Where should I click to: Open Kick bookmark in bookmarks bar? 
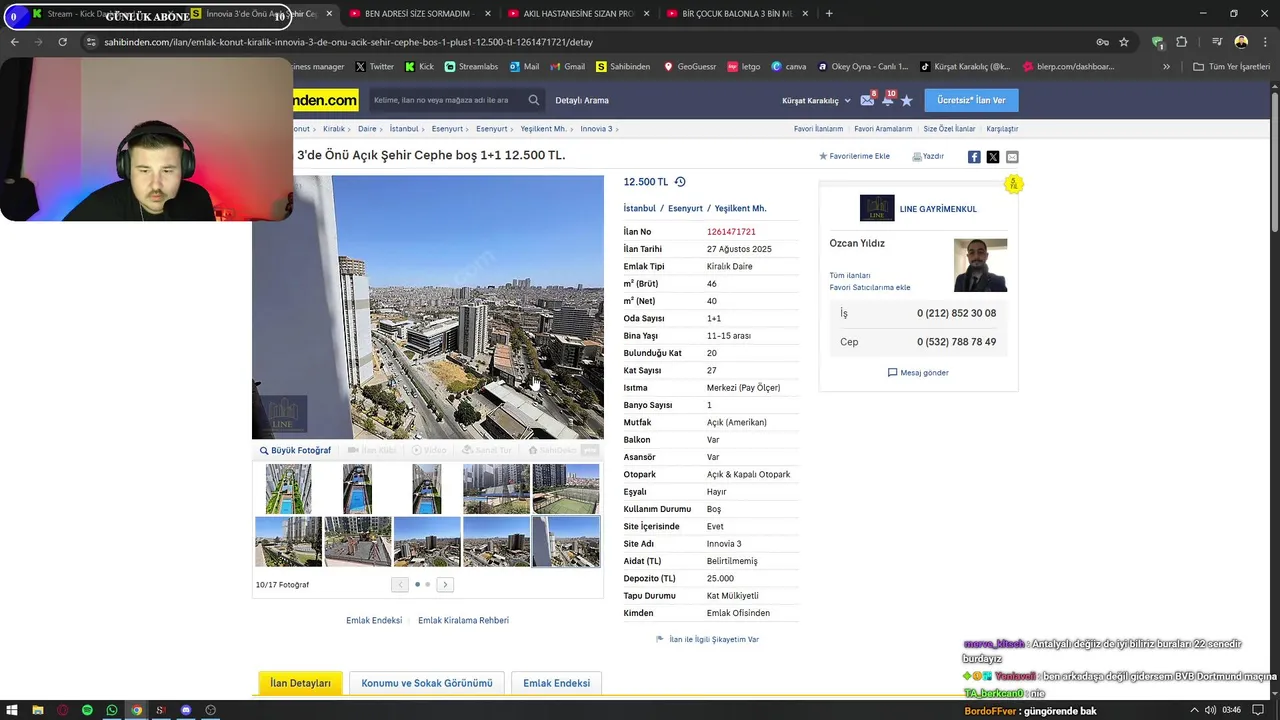coord(419,67)
